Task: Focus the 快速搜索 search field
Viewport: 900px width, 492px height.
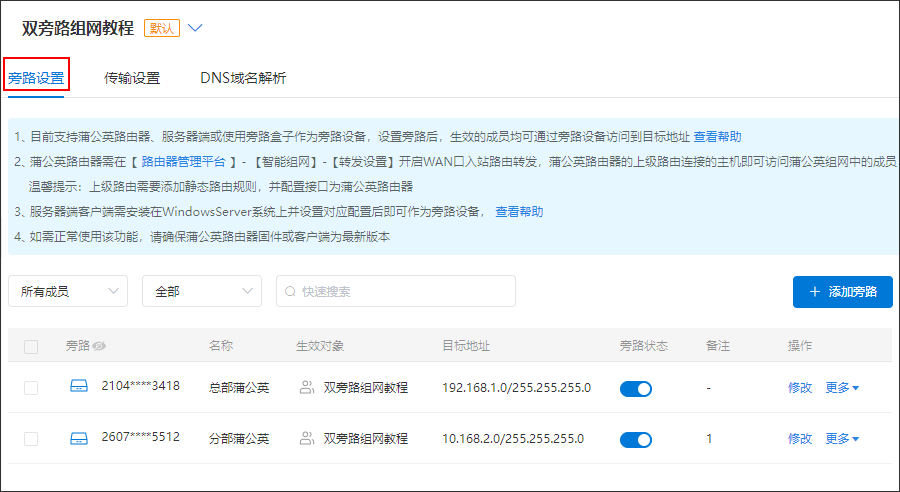Action: tap(395, 291)
